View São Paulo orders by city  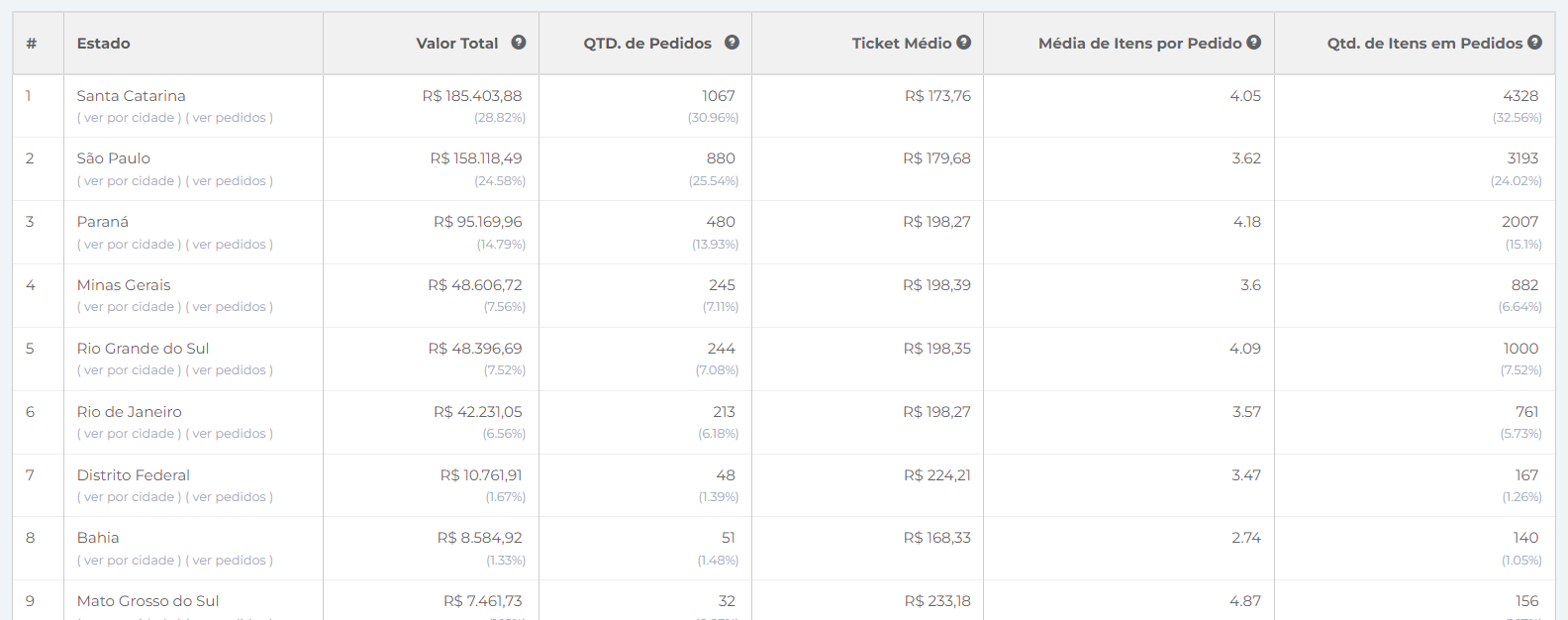tap(130, 181)
